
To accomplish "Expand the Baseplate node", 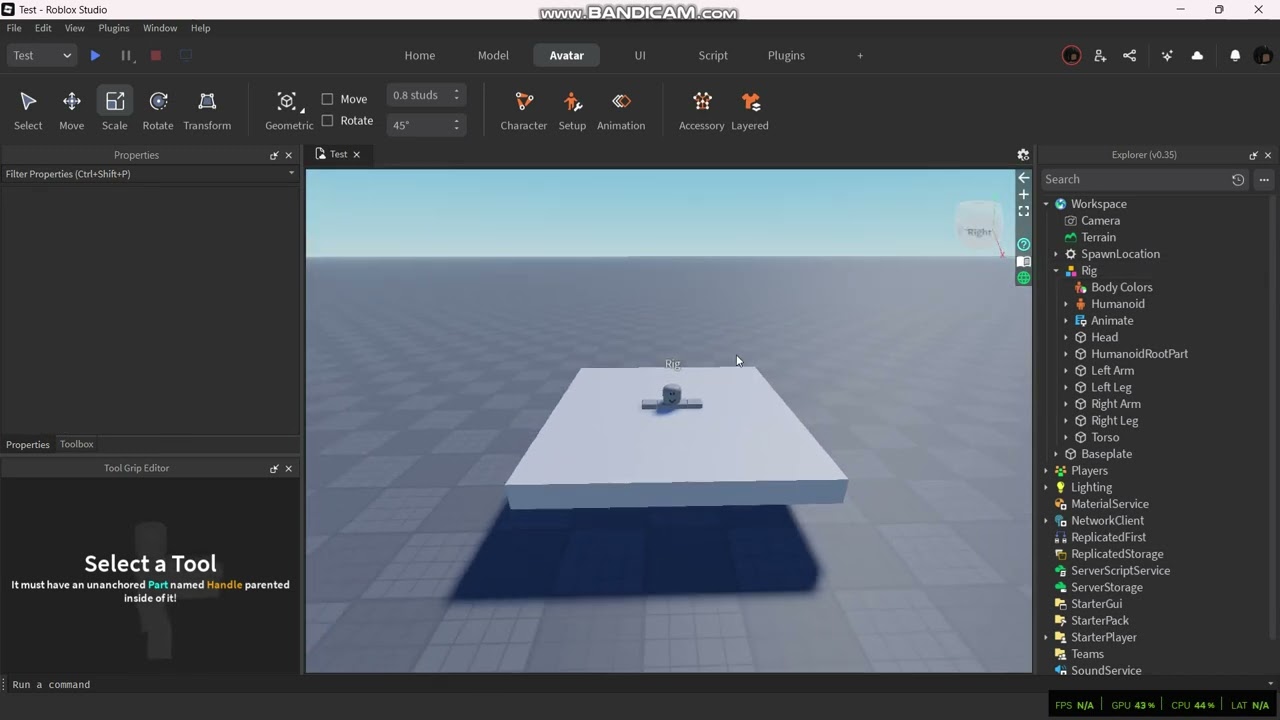I will 1056,454.
